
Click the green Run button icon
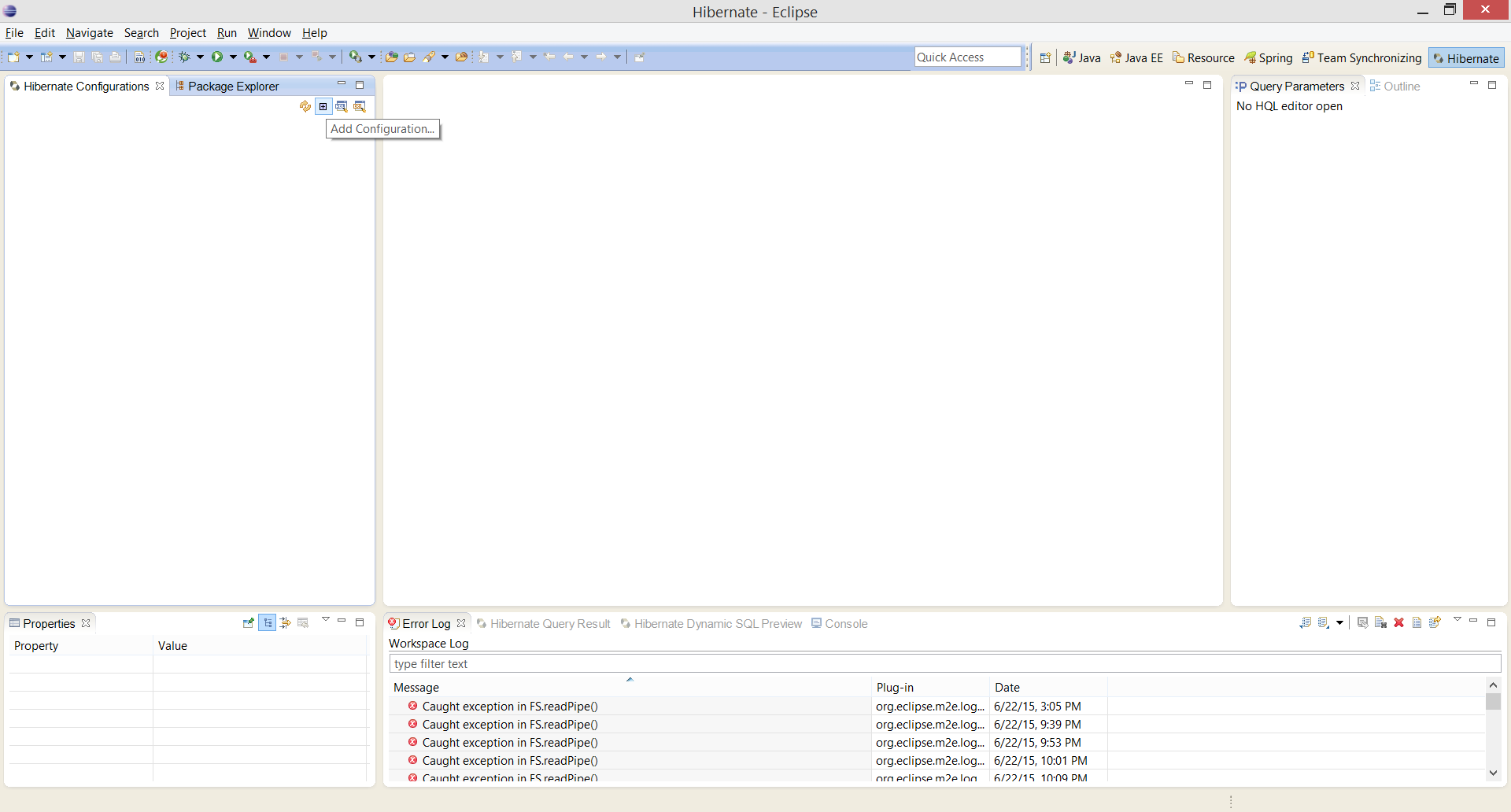(x=216, y=57)
